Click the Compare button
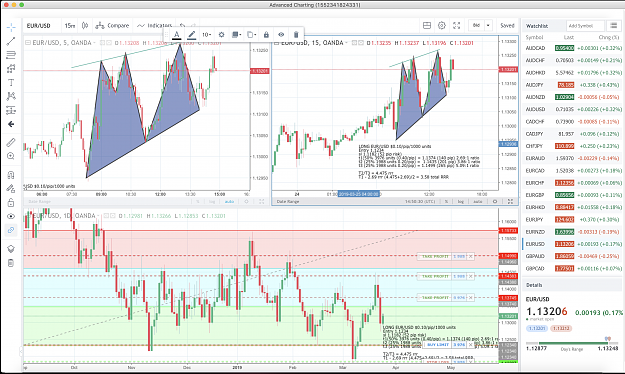Viewport: 625px width, 374px height. 112,26
